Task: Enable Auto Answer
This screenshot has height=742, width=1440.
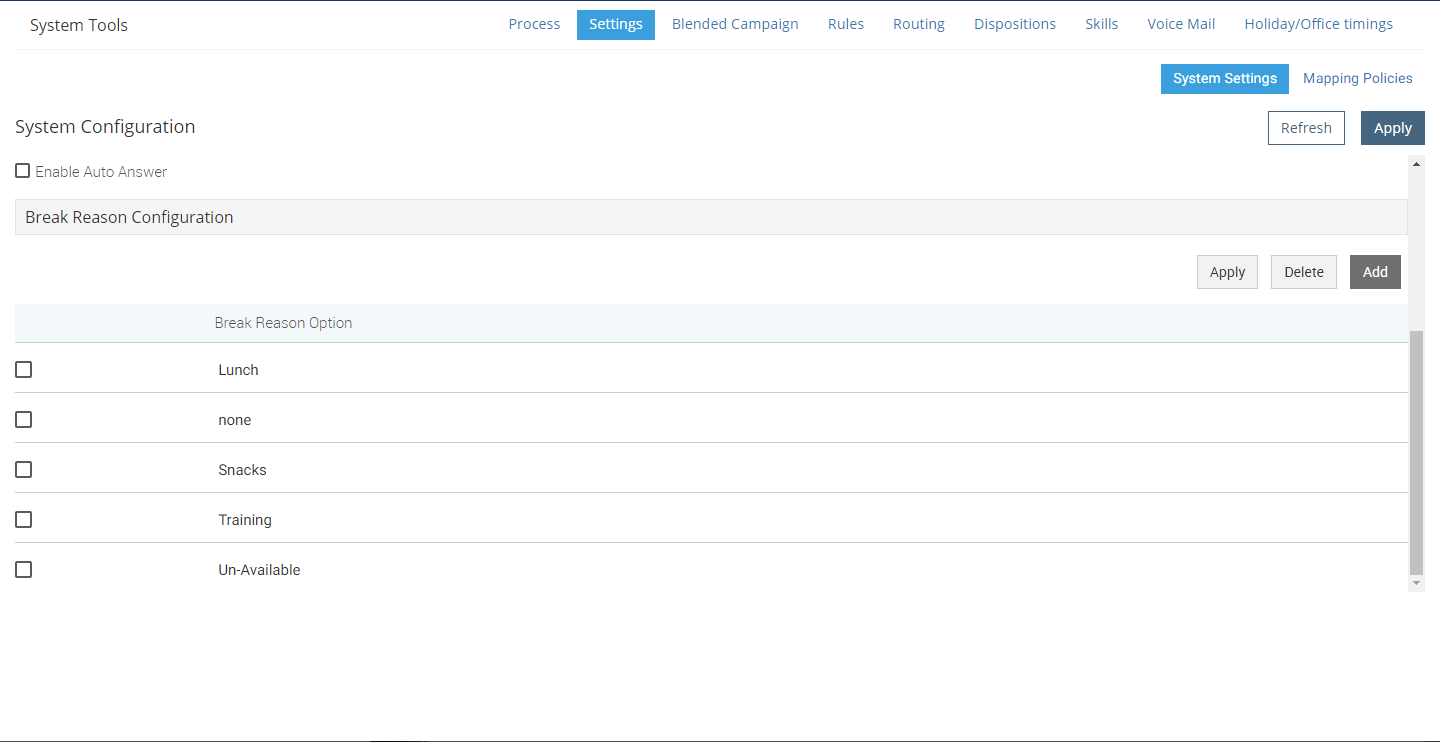Action: pyautogui.click(x=22, y=170)
